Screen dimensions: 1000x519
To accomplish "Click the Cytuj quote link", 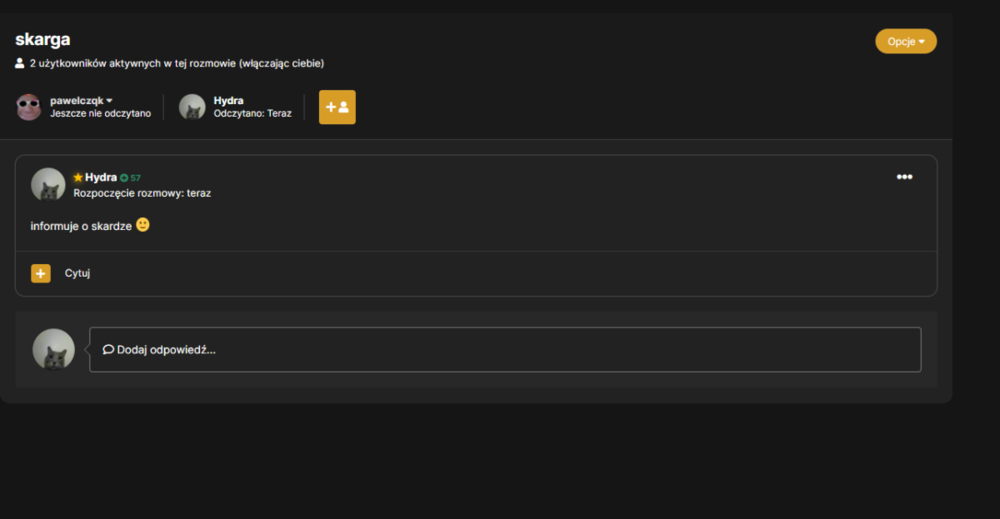I will 77,273.
